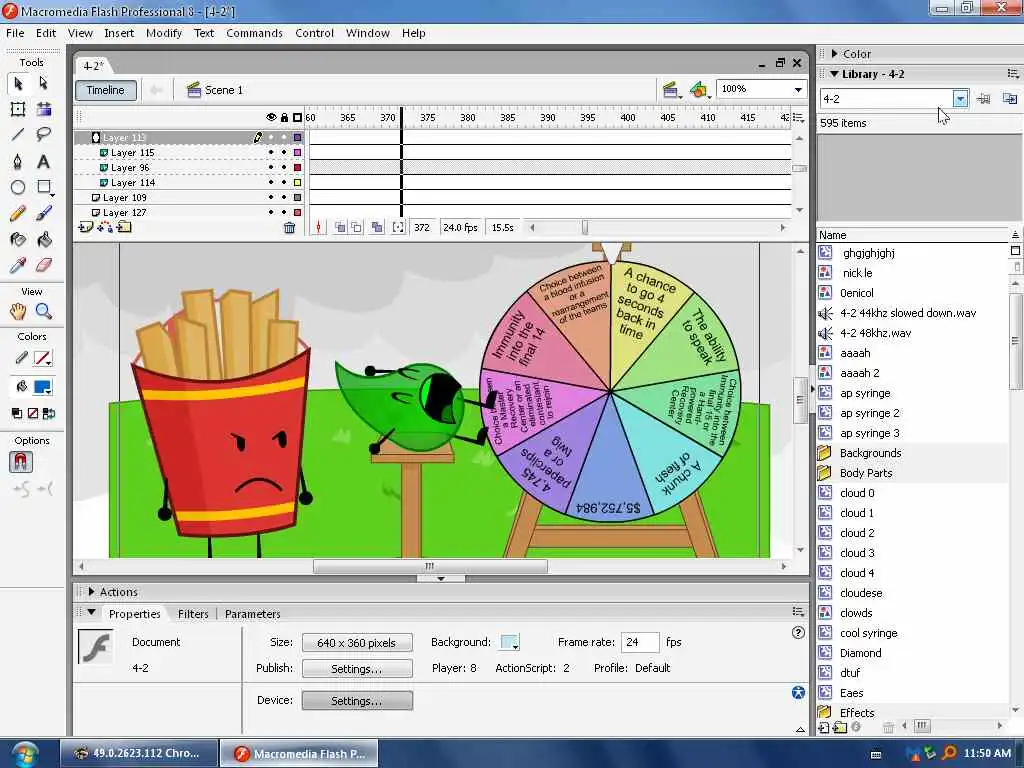Open the Insert menu

pos(119,33)
